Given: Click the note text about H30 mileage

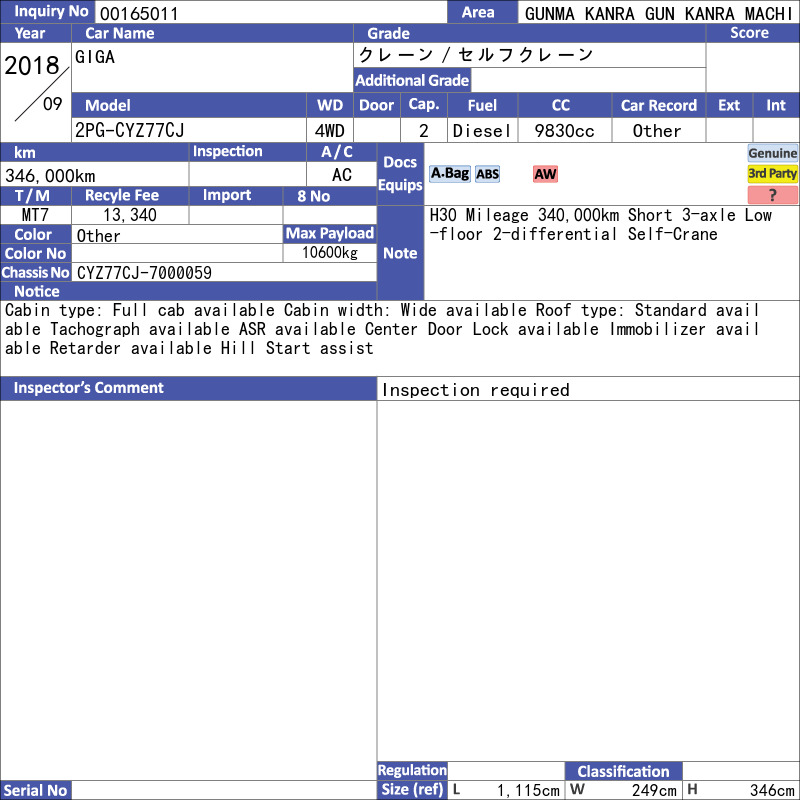Looking at the screenshot, I should [x=601, y=224].
